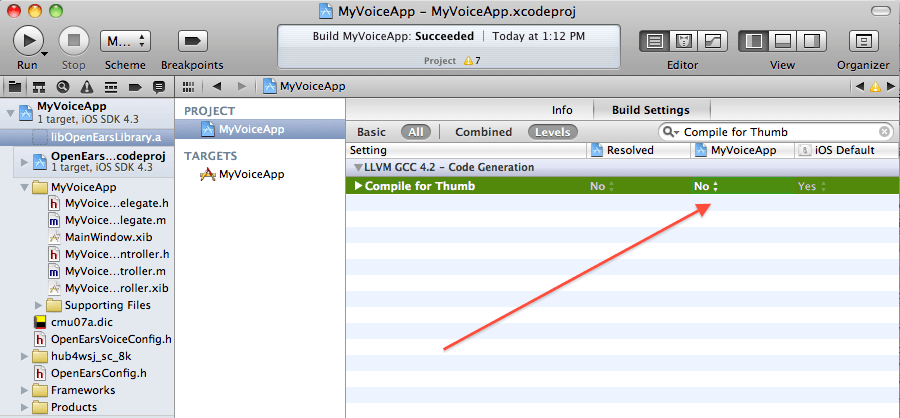Hide the left Navigator pane
Viewport: 900px width, 418px height.
pyautogui.click(x=753, y=41)
